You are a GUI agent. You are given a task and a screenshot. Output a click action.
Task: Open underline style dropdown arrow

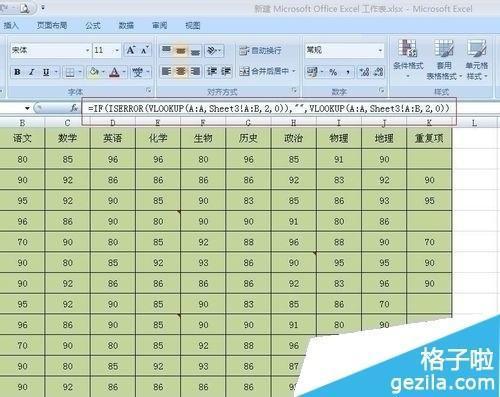point(56,72)
